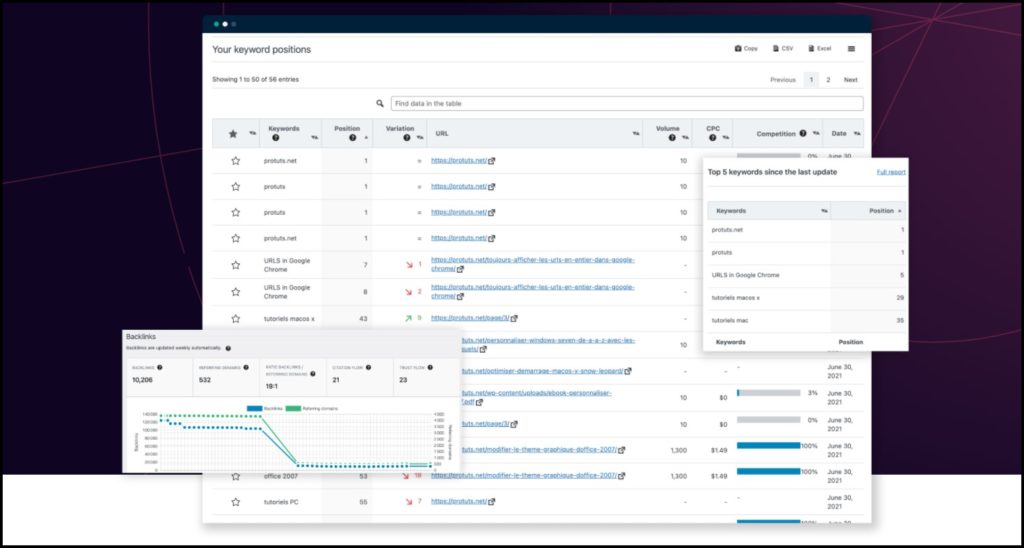This screenshot has width=1024, height=548.
Task: Sort the main table by Keywords
Action: 314,138
